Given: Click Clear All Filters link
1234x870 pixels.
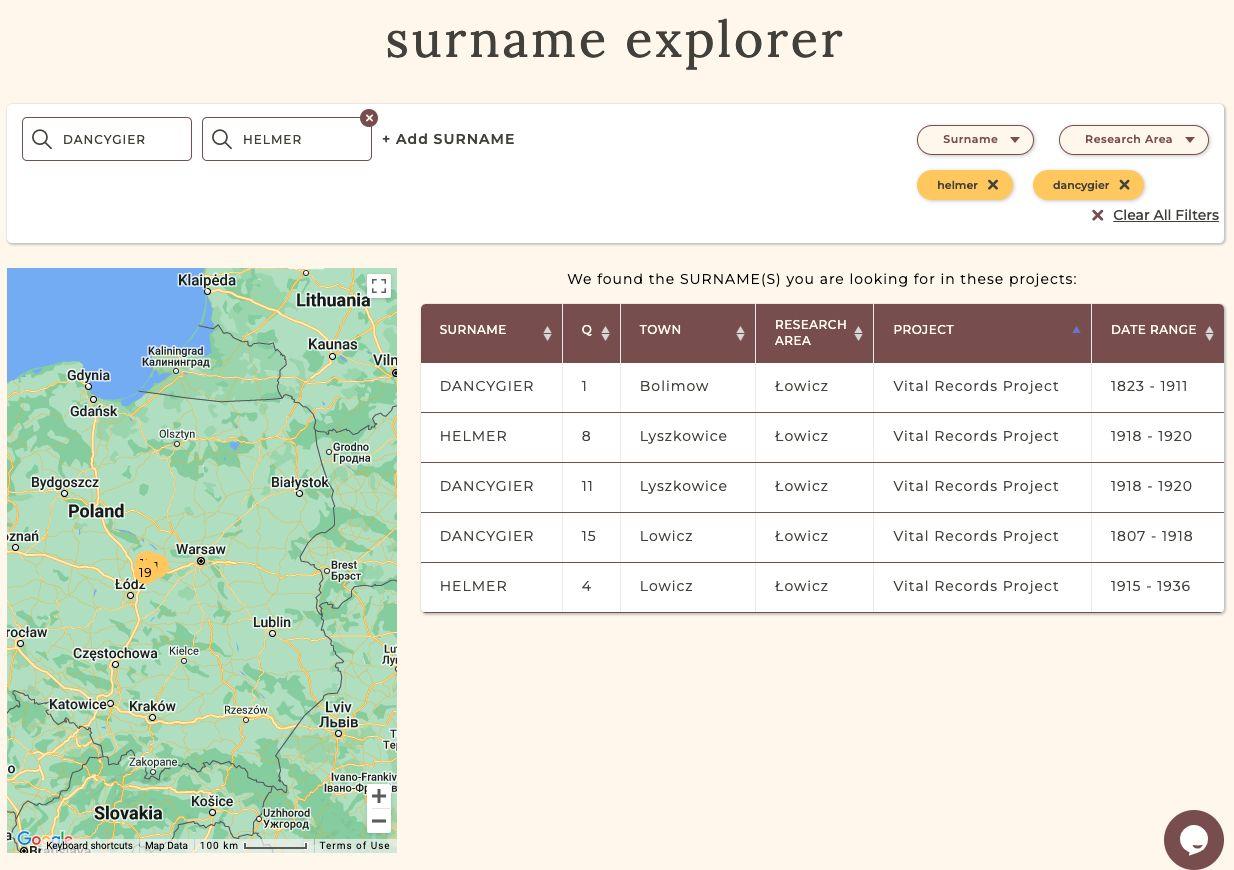Looking at the screenshot, I should click(1165, 215).
